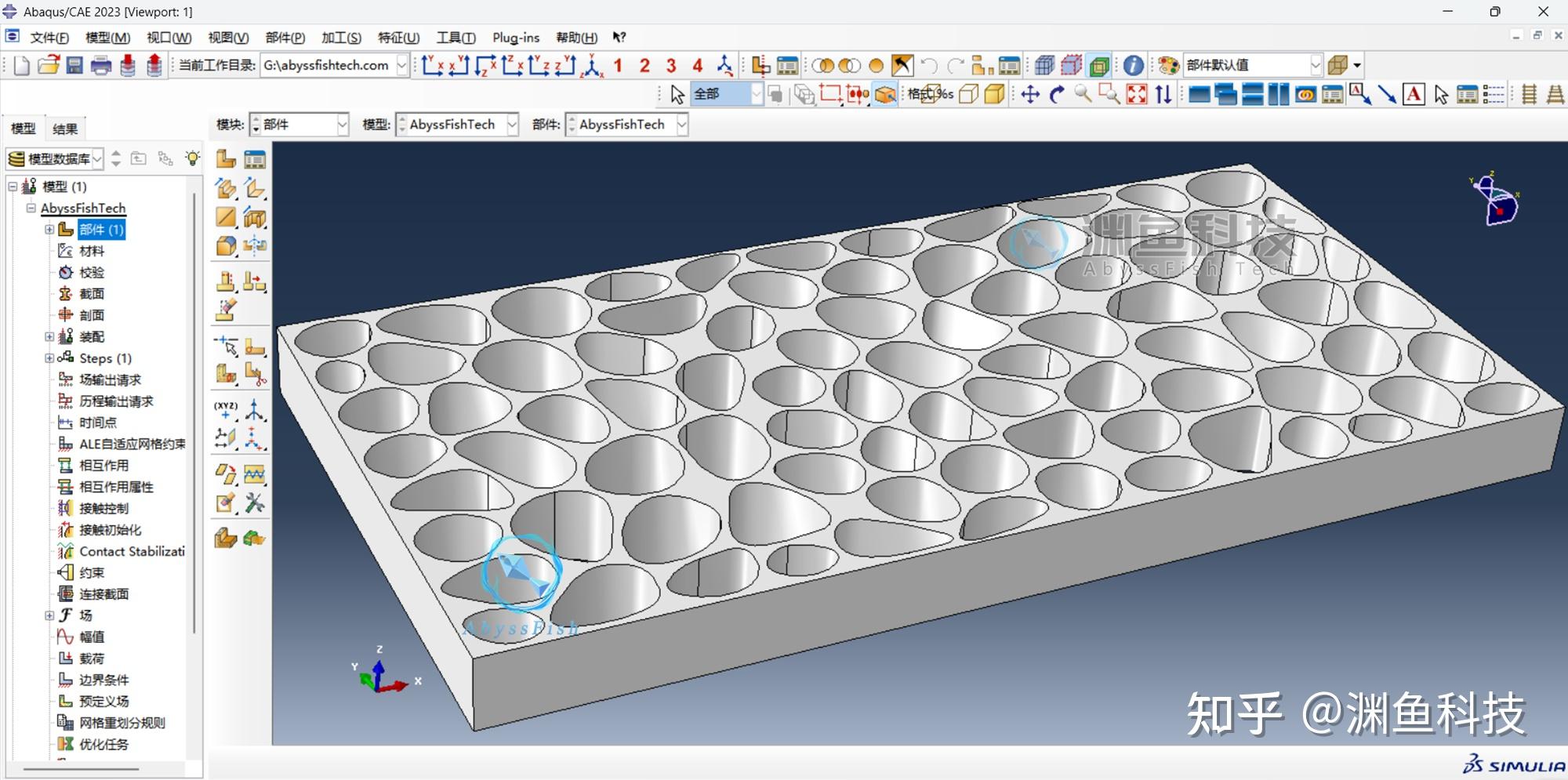
Task: Click the New Model Database icon
Action: [x=21, y=66]
